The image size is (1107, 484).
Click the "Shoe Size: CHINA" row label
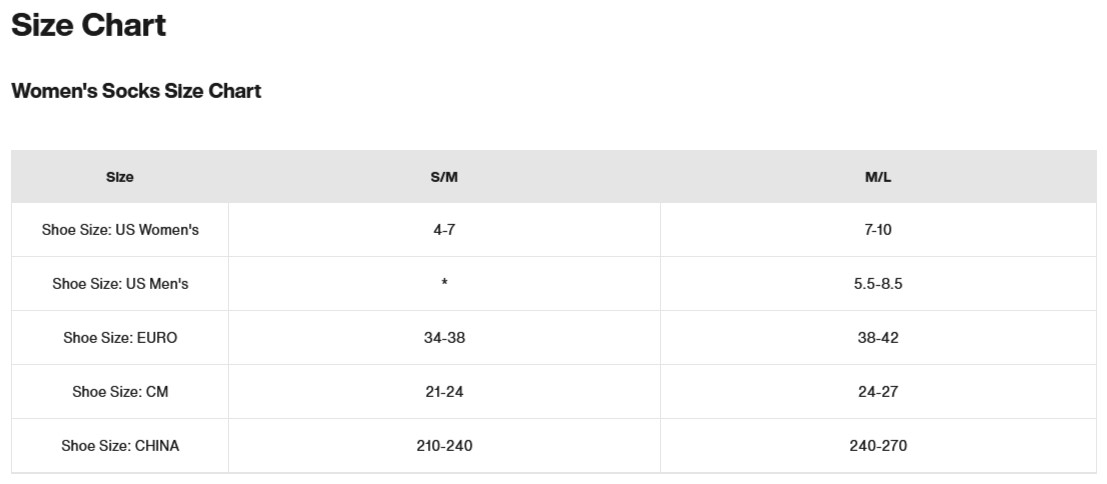(120, 446)
